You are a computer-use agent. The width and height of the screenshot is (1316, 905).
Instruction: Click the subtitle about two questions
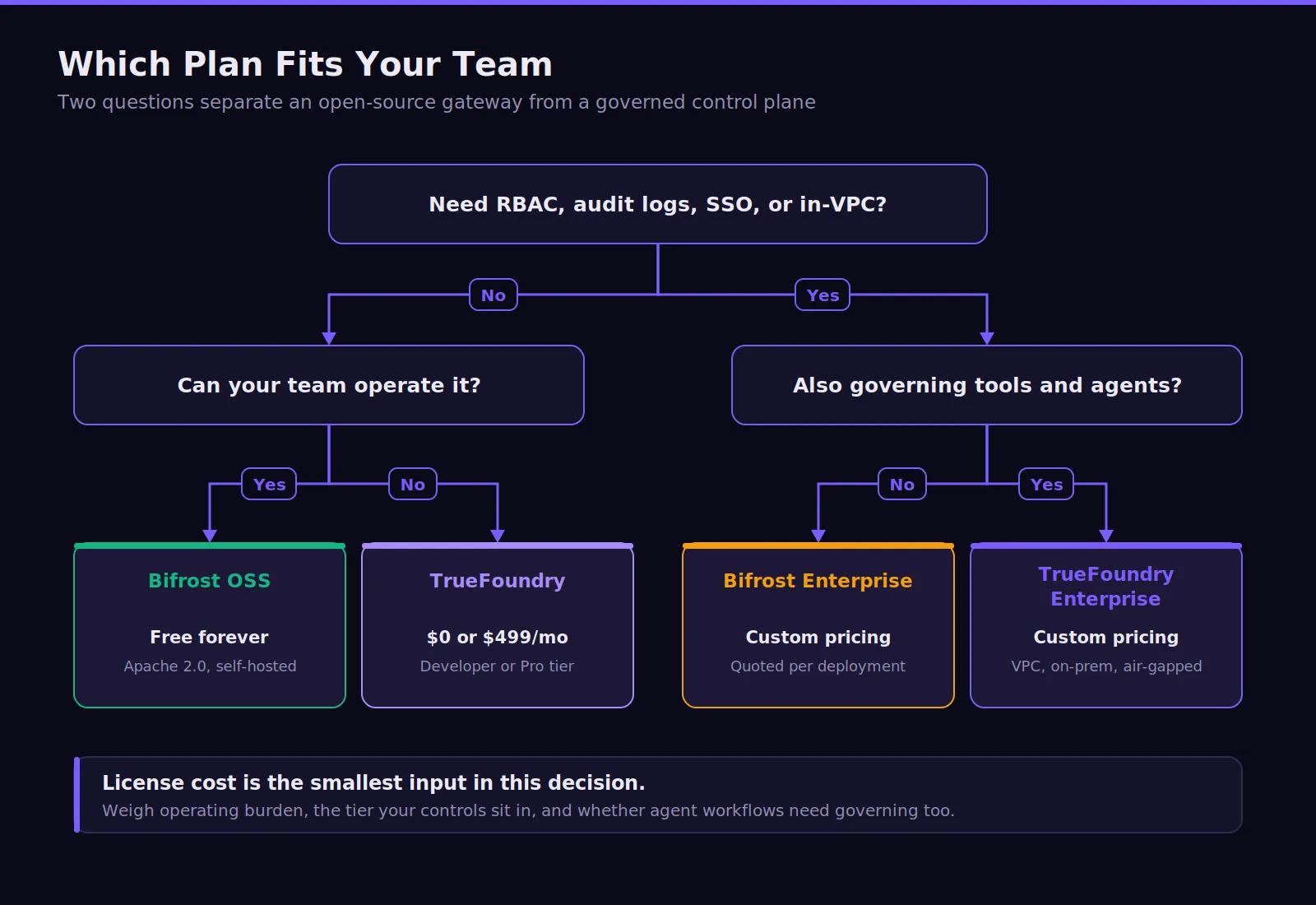coord(437,102)
